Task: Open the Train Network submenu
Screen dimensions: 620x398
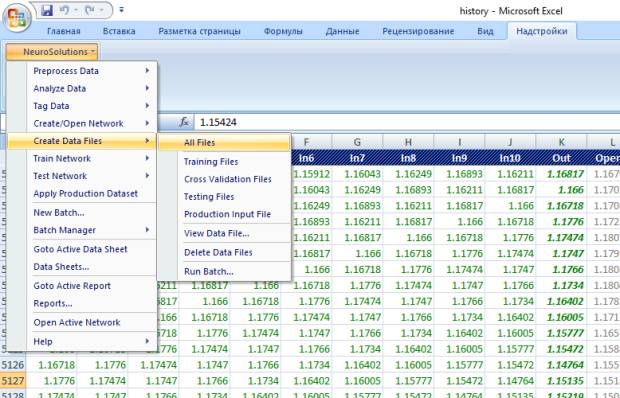Action: (x=82, y=158)
